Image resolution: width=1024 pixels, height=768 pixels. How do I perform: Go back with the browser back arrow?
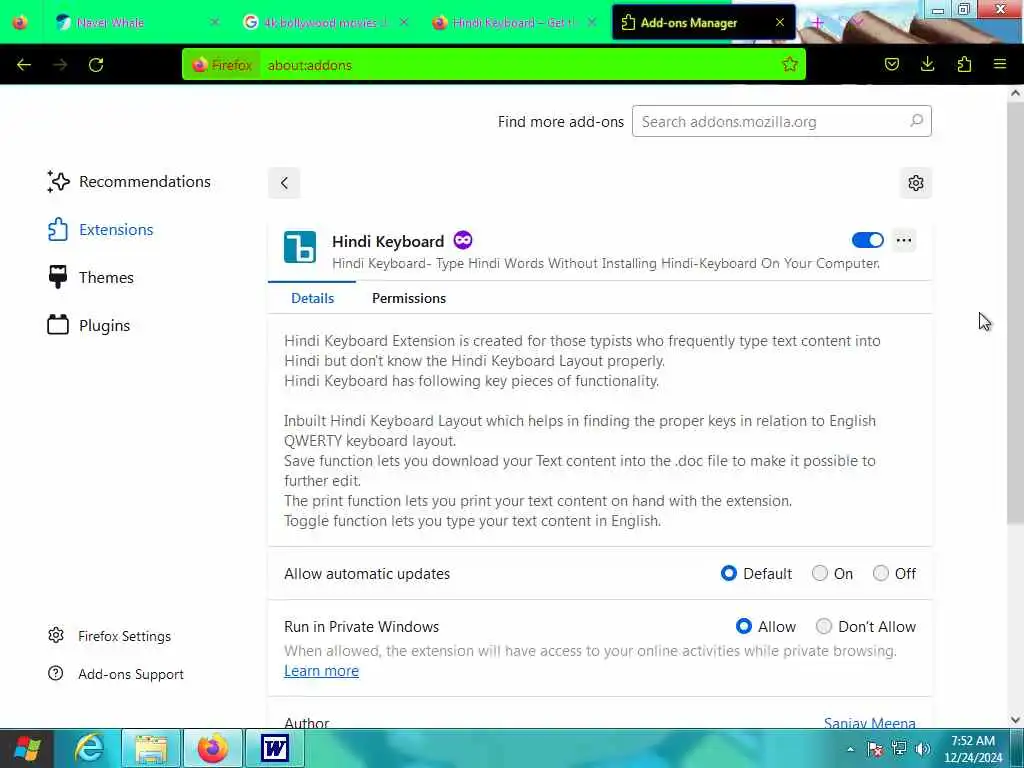pyautogui.click(x=24, y=65)
